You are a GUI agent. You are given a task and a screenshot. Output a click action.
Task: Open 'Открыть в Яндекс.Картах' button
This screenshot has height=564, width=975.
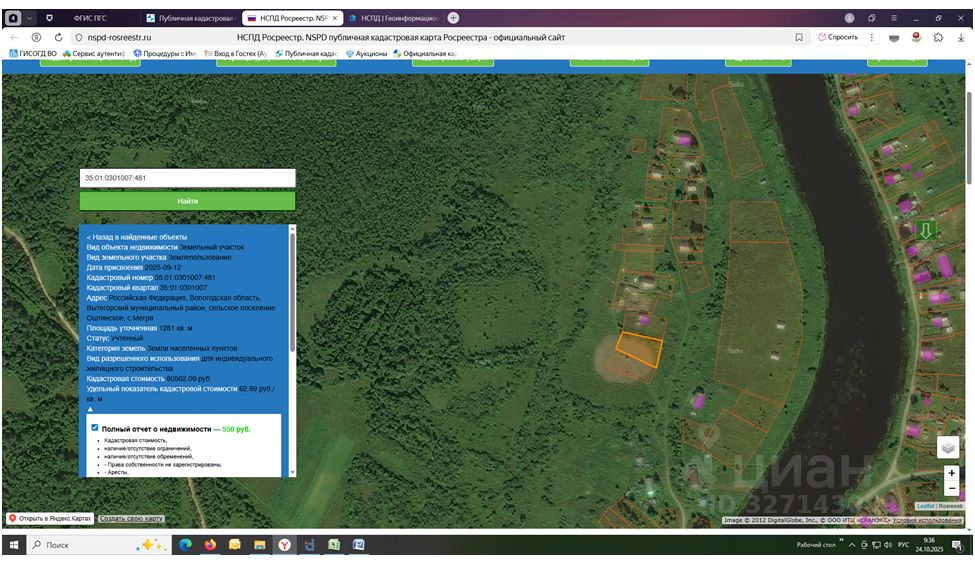[50, 518]
